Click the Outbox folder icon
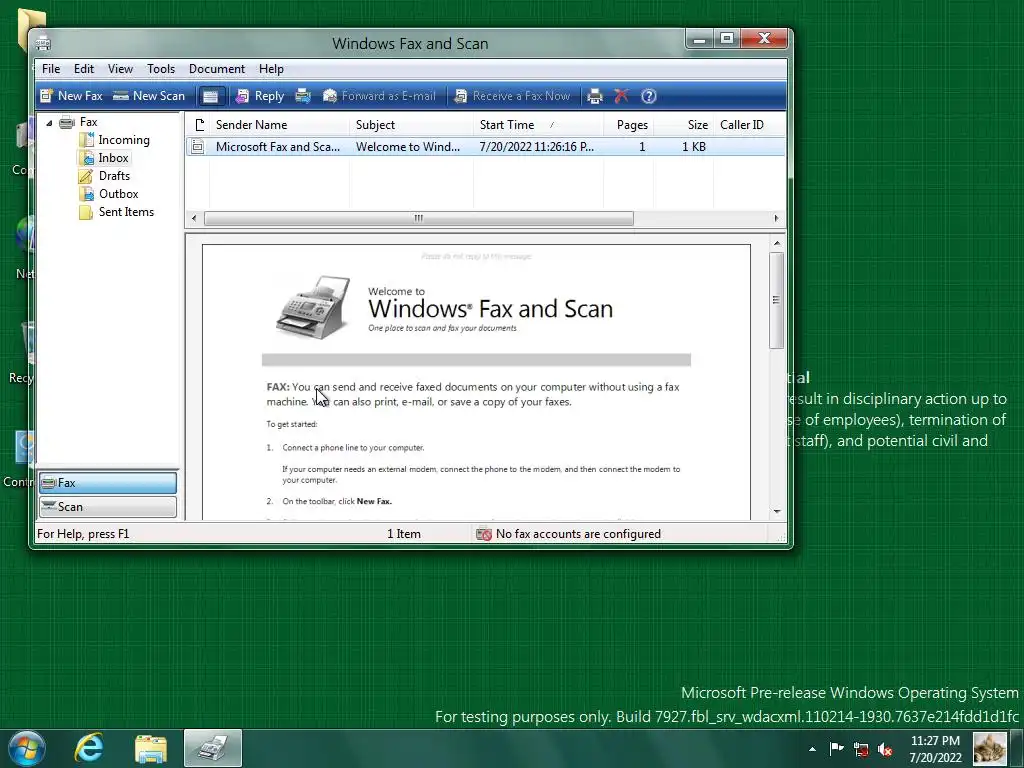The width and height of the screenshot is (1024, 768). point(86,194)
